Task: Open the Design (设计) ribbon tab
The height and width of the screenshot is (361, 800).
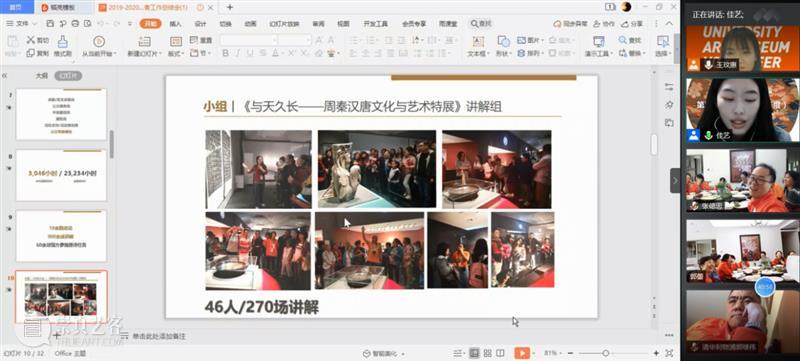Action: 200,23
